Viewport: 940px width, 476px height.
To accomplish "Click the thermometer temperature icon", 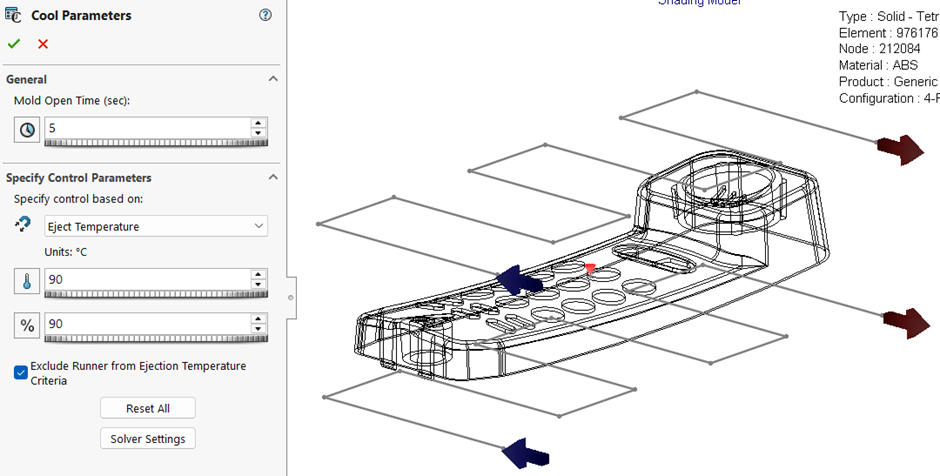I will tap(27, 281).
